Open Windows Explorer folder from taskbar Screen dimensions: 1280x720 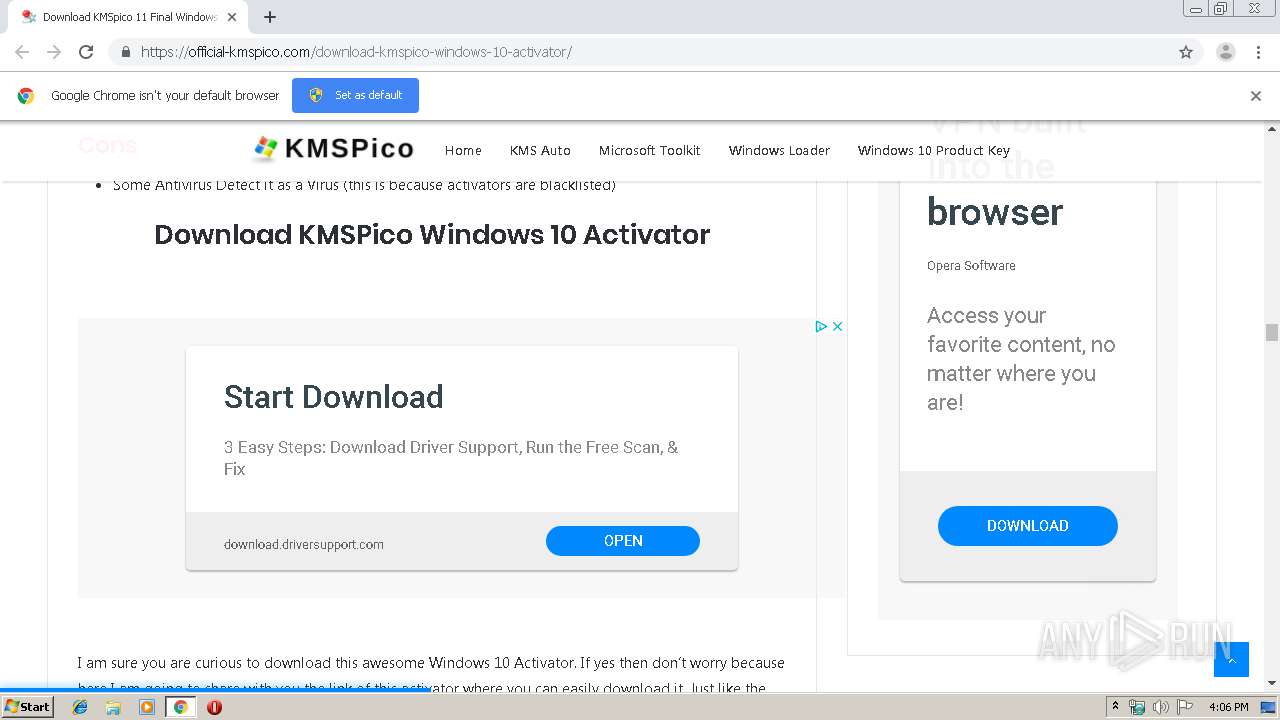pos(113,707)
